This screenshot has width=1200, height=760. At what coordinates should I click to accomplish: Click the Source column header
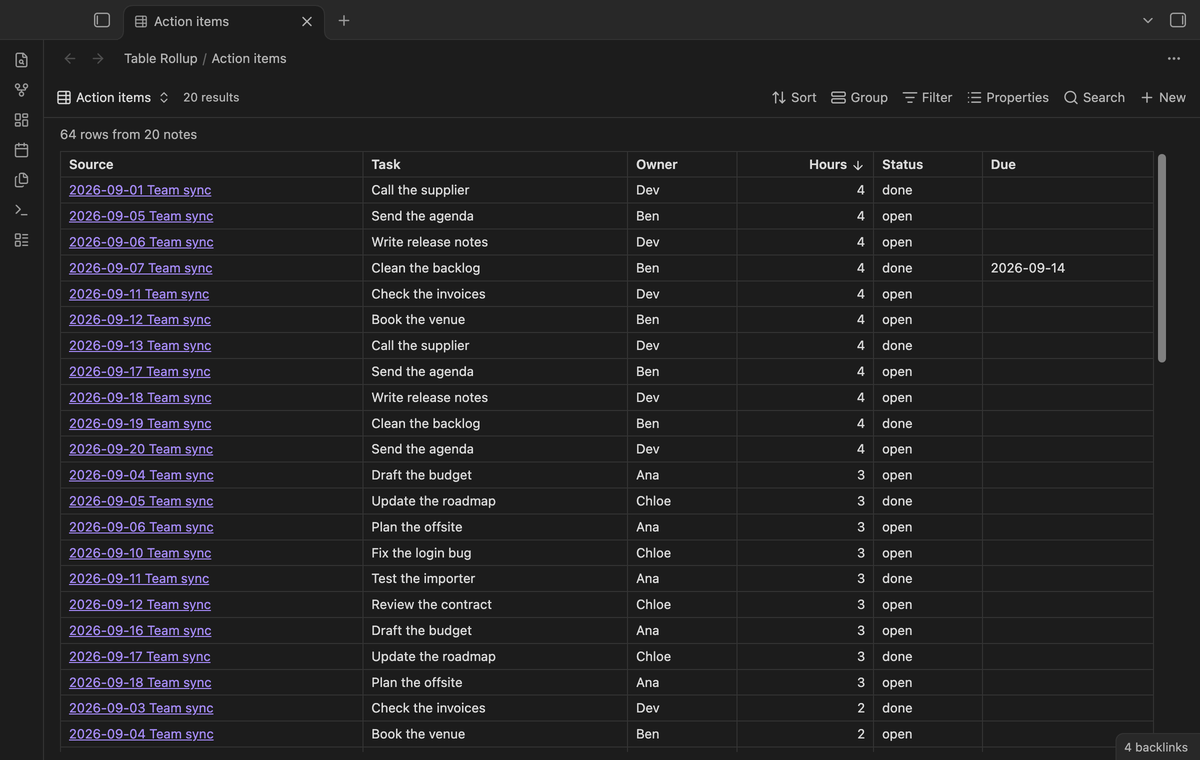211,164
